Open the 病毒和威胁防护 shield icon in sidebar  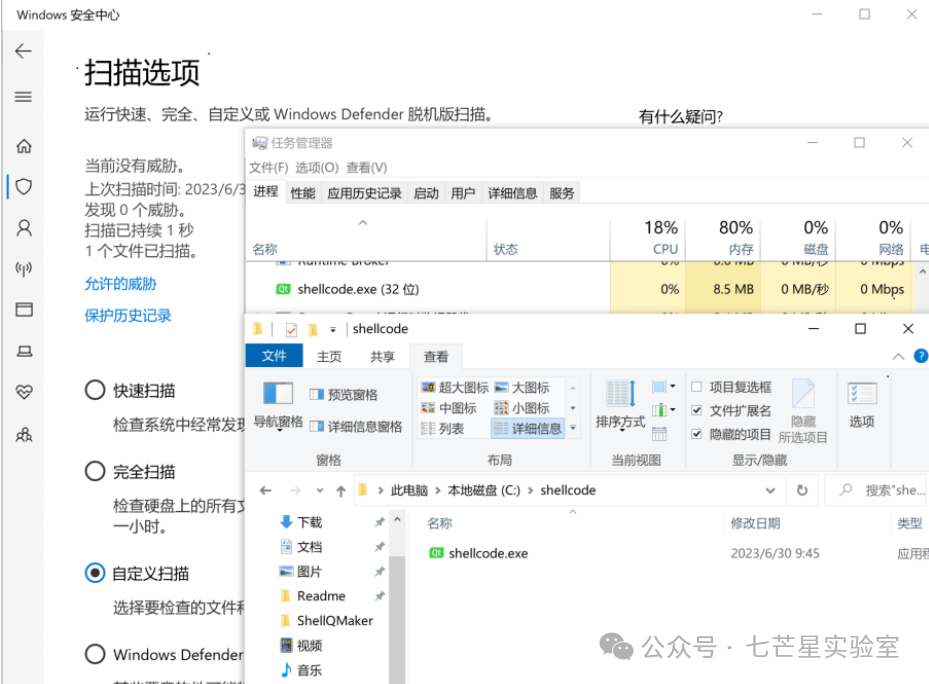click(x=24, y=186)
